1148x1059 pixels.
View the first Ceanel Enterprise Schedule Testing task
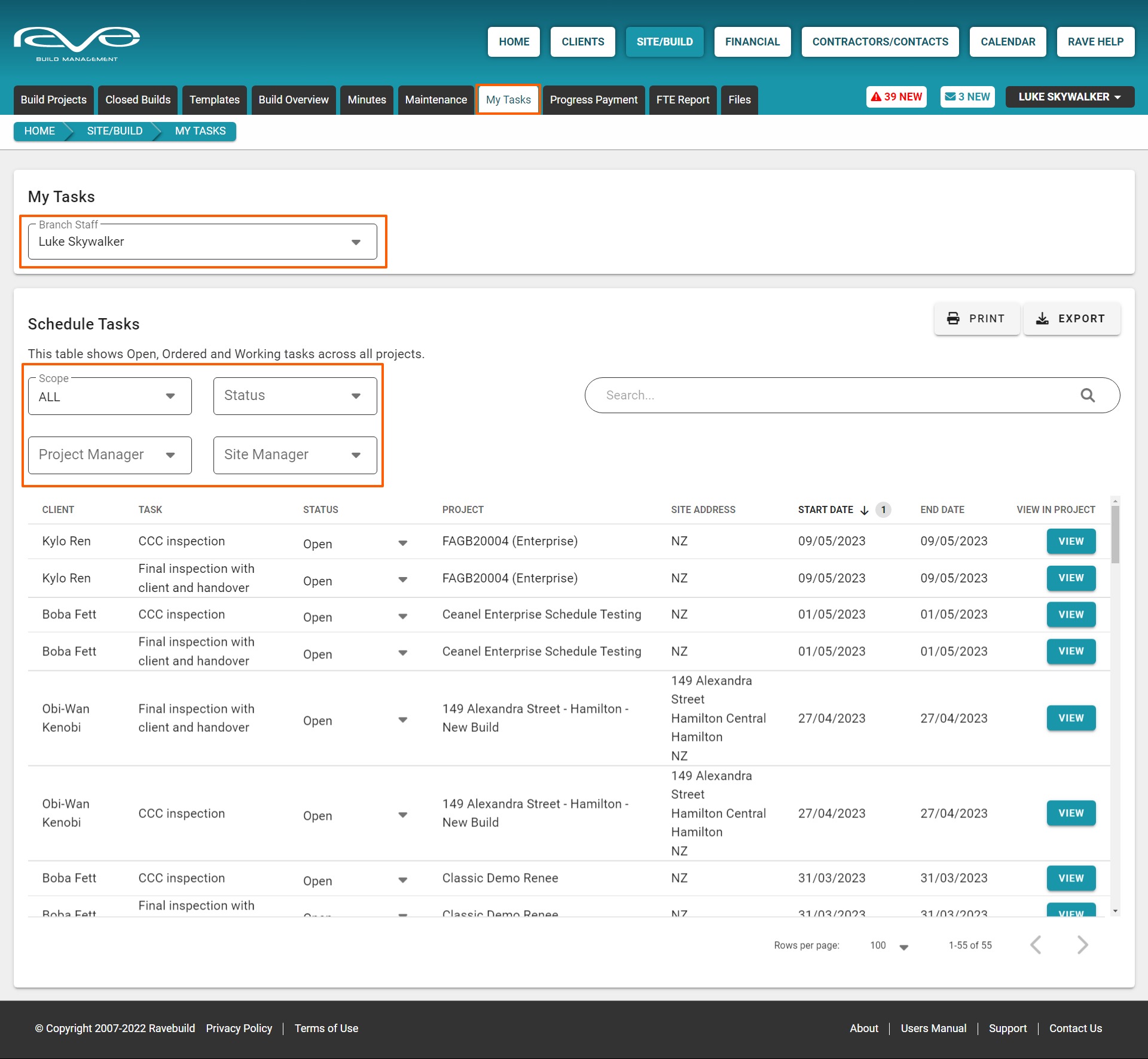click(x=1070, y=615)
